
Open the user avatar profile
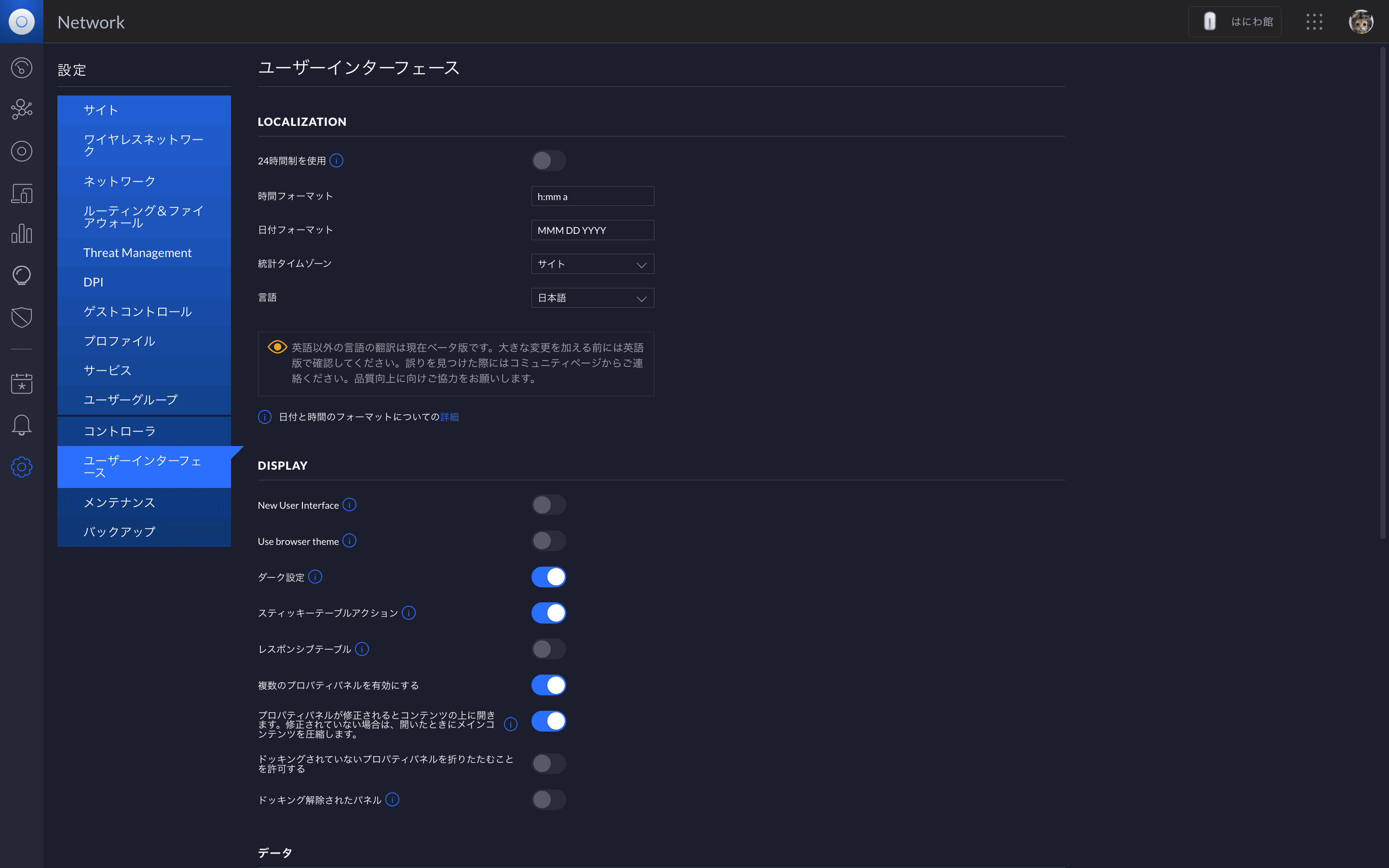click(x=1361, y=22)
